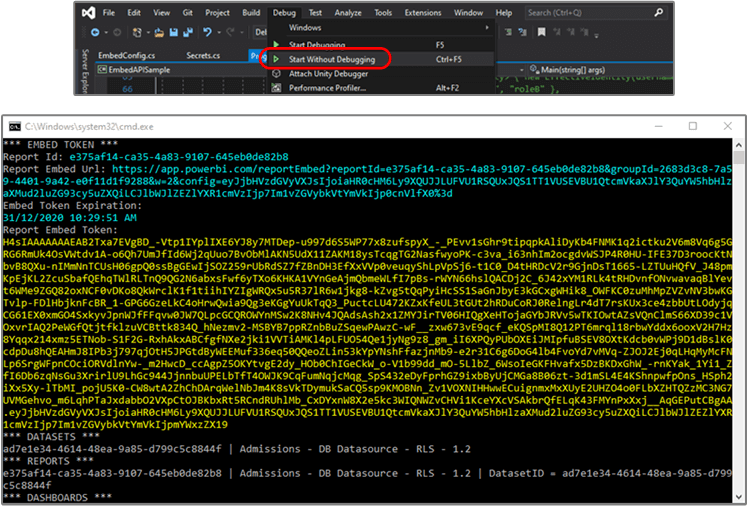Maximize the cmd.exe window

pyautogui.click(x=693, y=126)
